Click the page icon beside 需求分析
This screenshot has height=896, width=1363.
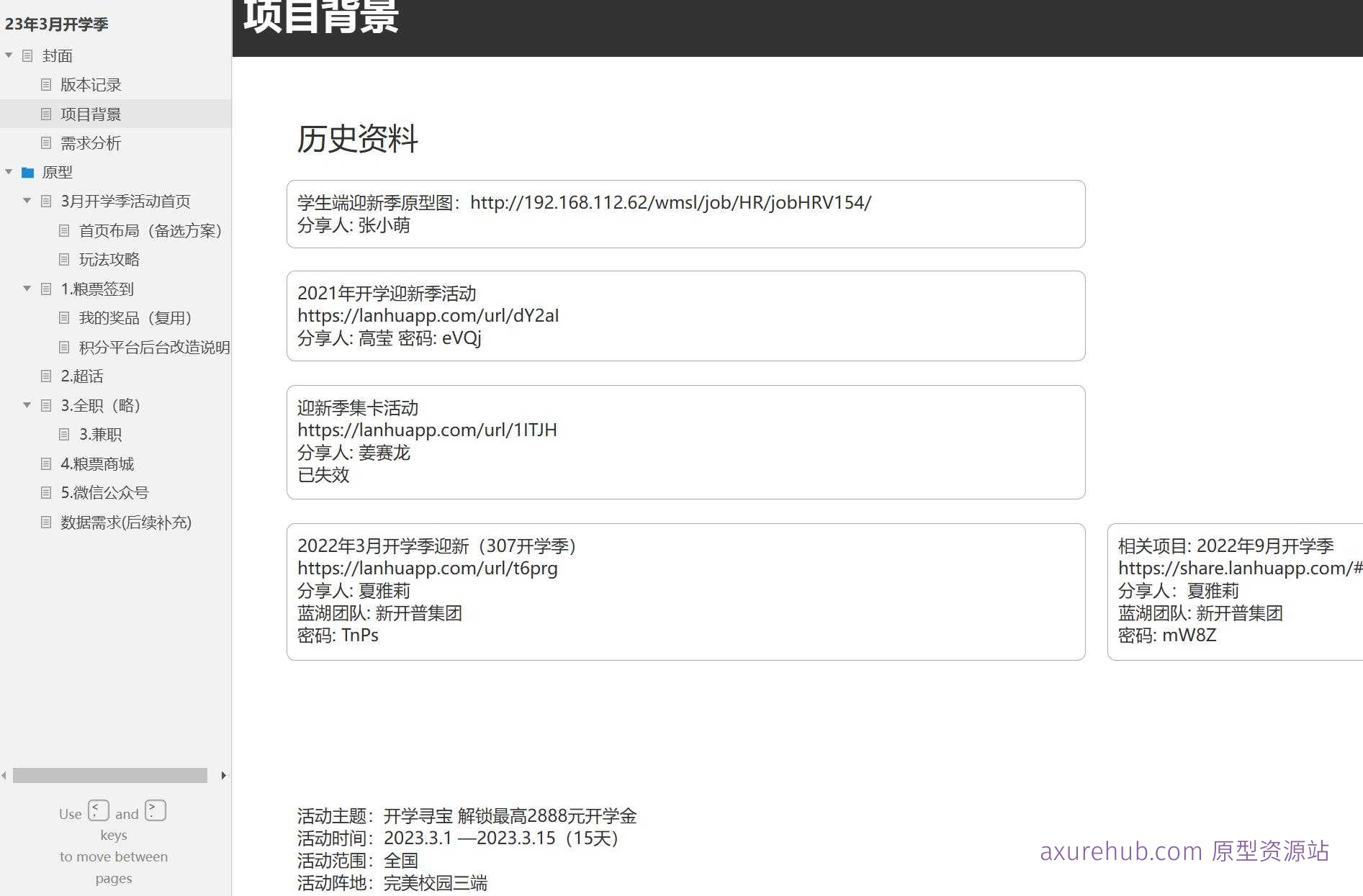click(45, 142)
